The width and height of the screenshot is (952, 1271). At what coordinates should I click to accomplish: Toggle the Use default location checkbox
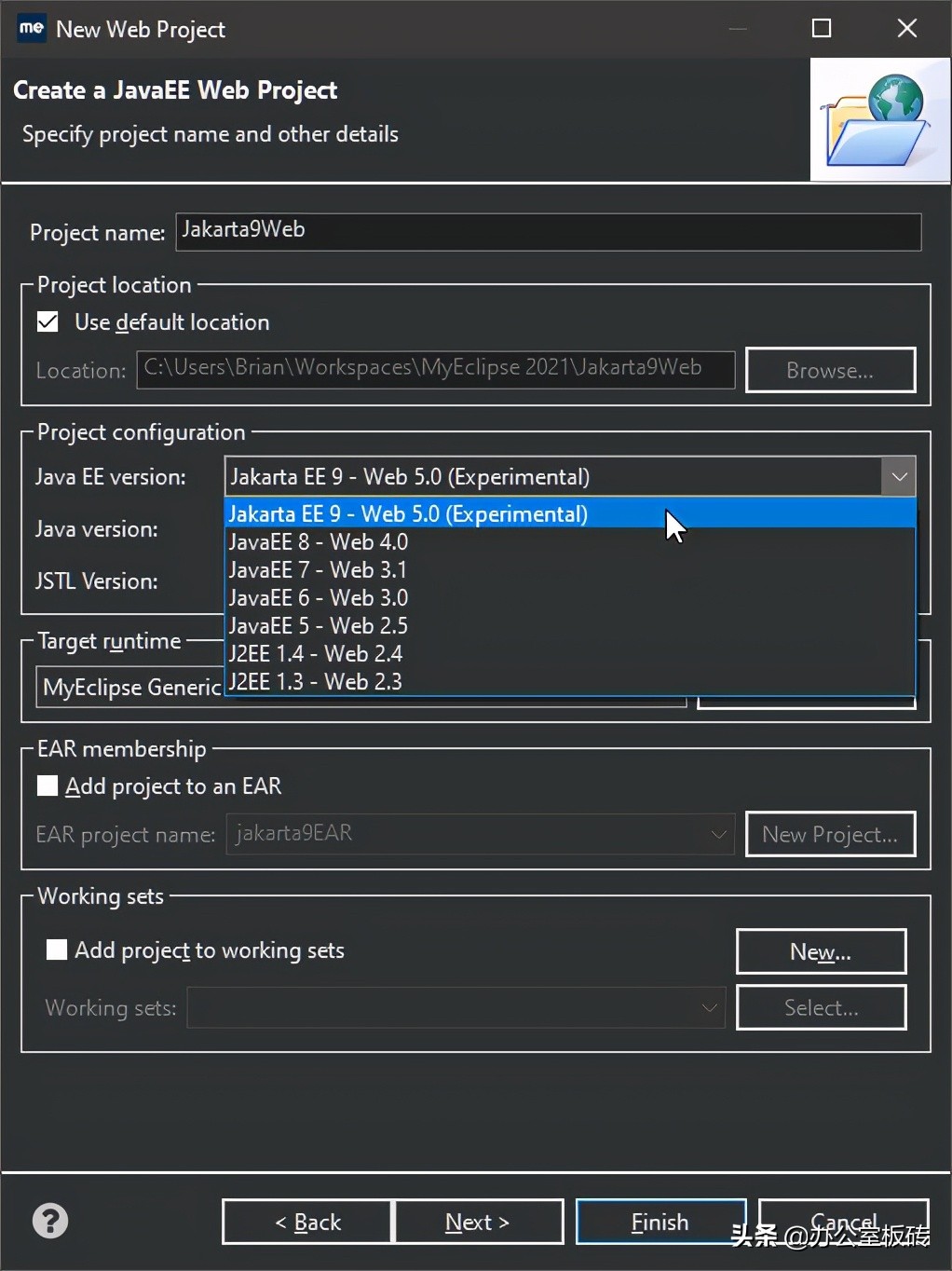[x=48, y=322]
